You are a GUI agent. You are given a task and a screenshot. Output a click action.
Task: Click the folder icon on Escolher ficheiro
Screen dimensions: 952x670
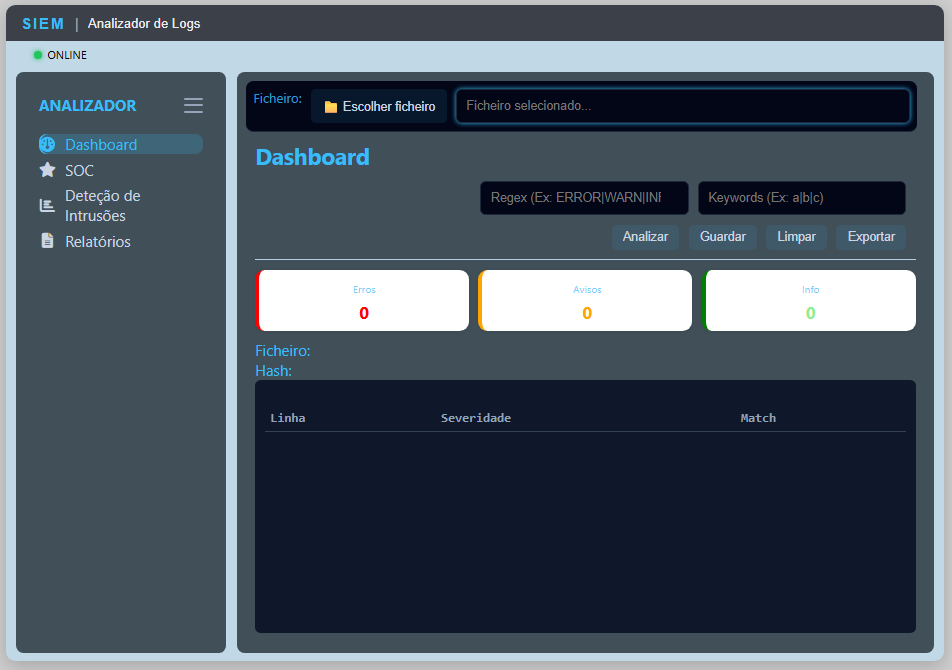pyautogui.click(x=331, y=107)
